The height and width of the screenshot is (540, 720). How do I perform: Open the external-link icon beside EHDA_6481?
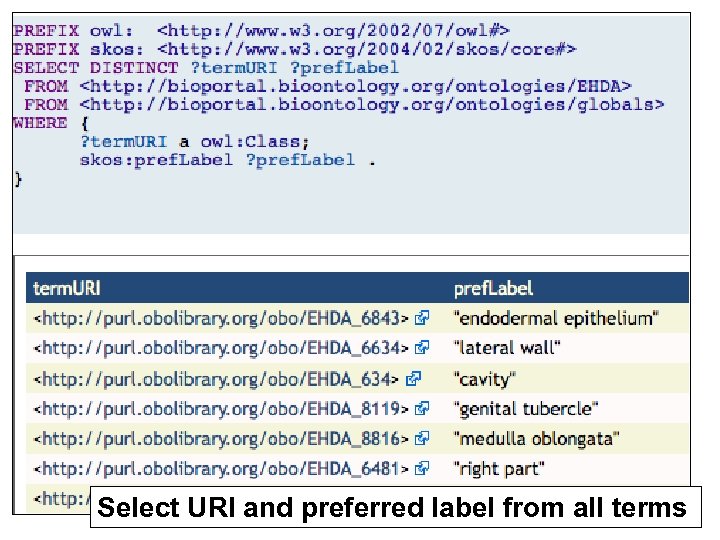point(423,468)
